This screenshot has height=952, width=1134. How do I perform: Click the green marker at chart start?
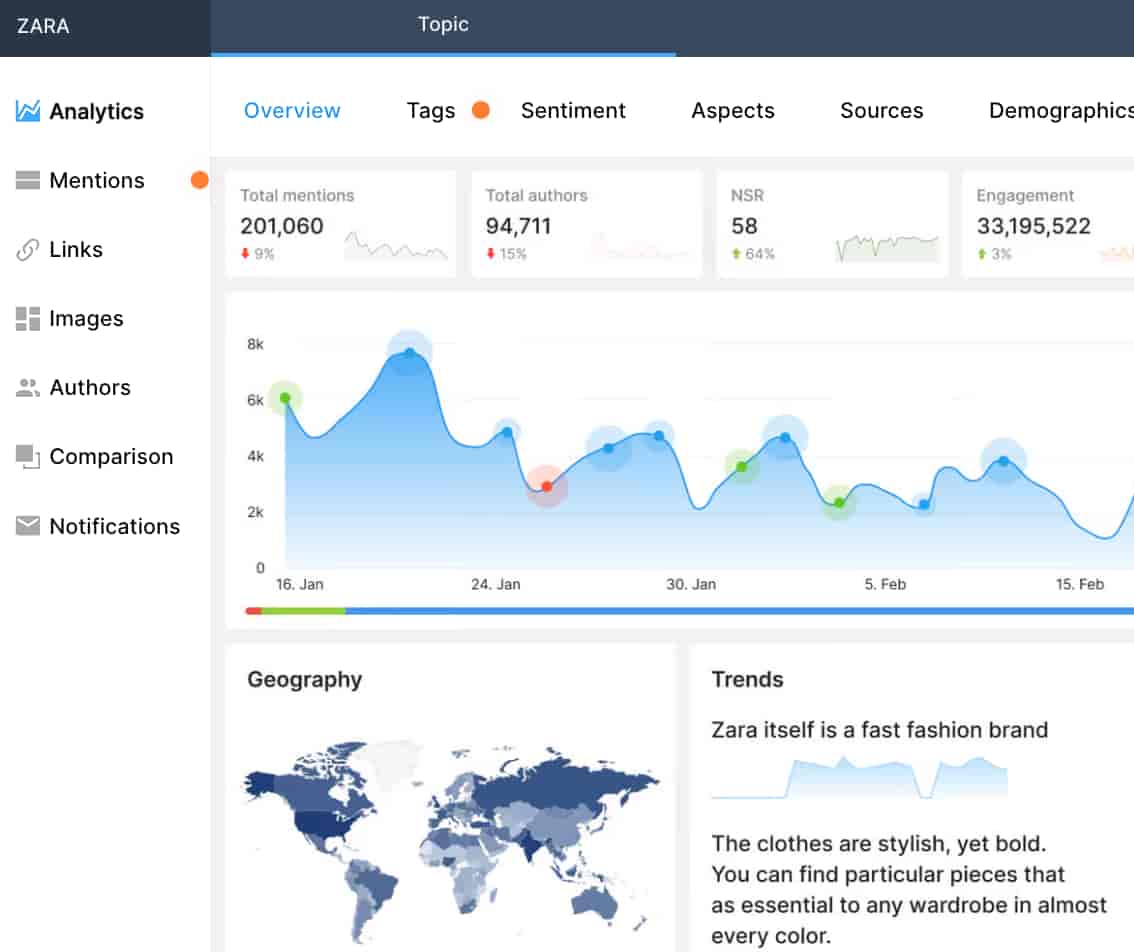click(x=285, y=398)
